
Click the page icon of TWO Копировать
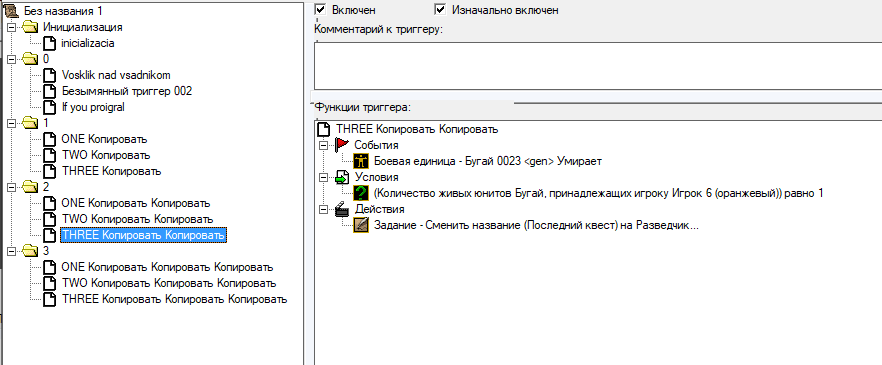50,155
